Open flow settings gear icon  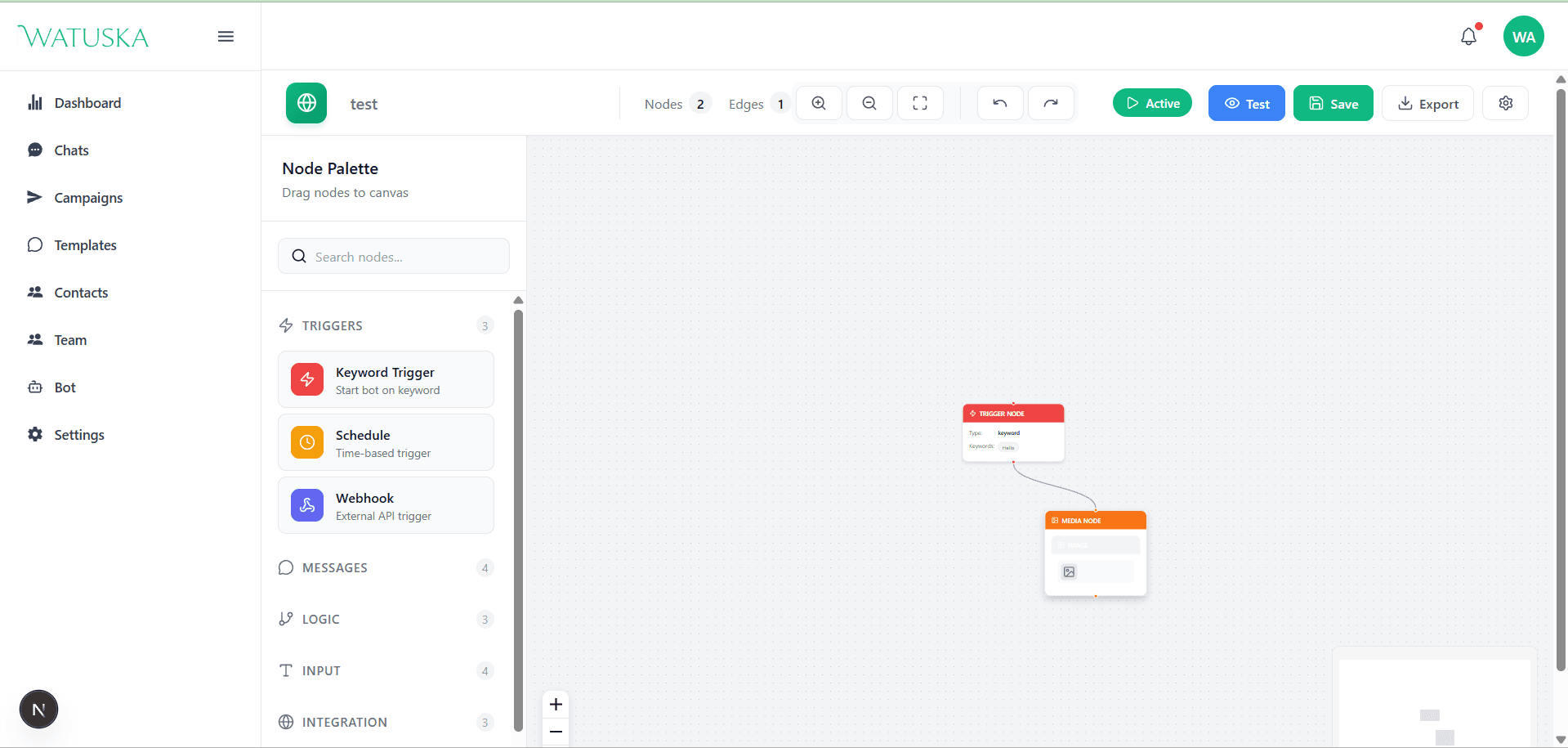tap(1506, 103)
